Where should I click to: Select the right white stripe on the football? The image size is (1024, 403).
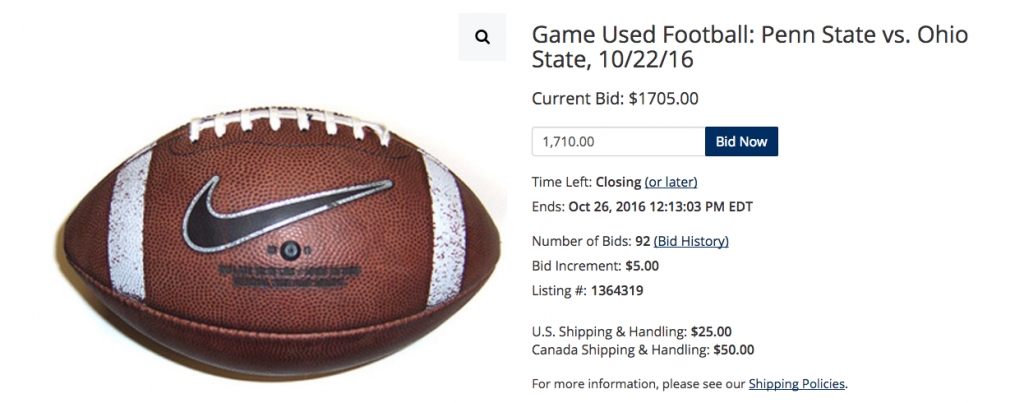(445, 229)
